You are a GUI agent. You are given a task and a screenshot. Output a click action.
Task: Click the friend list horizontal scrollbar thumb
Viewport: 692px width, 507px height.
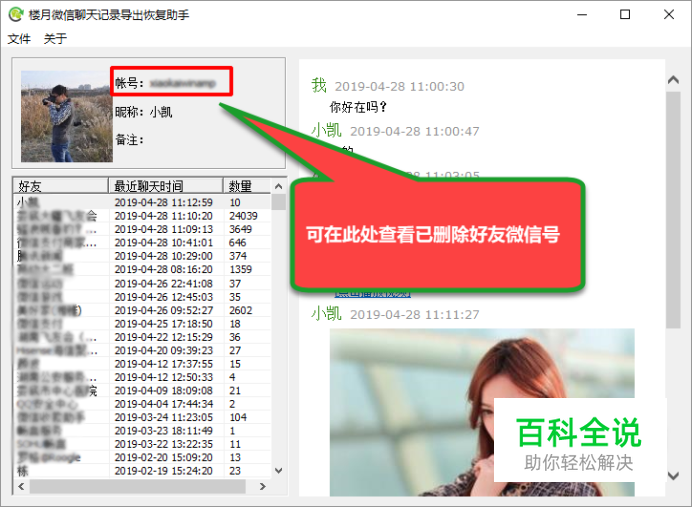tap(137, 486)
